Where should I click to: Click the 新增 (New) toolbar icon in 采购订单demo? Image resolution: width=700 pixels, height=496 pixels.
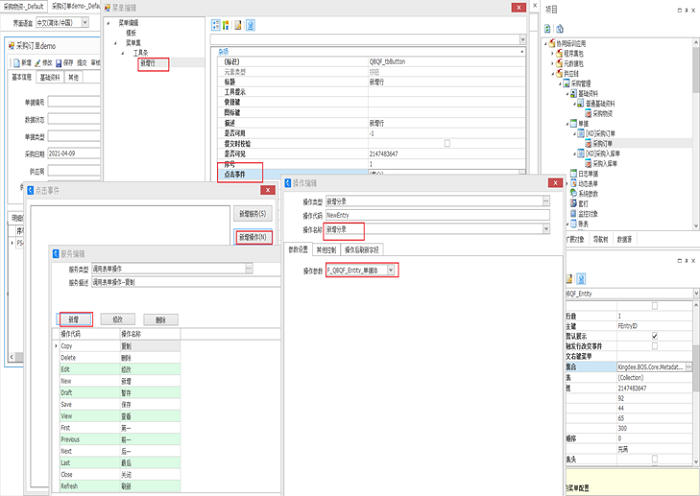[x=17, y=62]
